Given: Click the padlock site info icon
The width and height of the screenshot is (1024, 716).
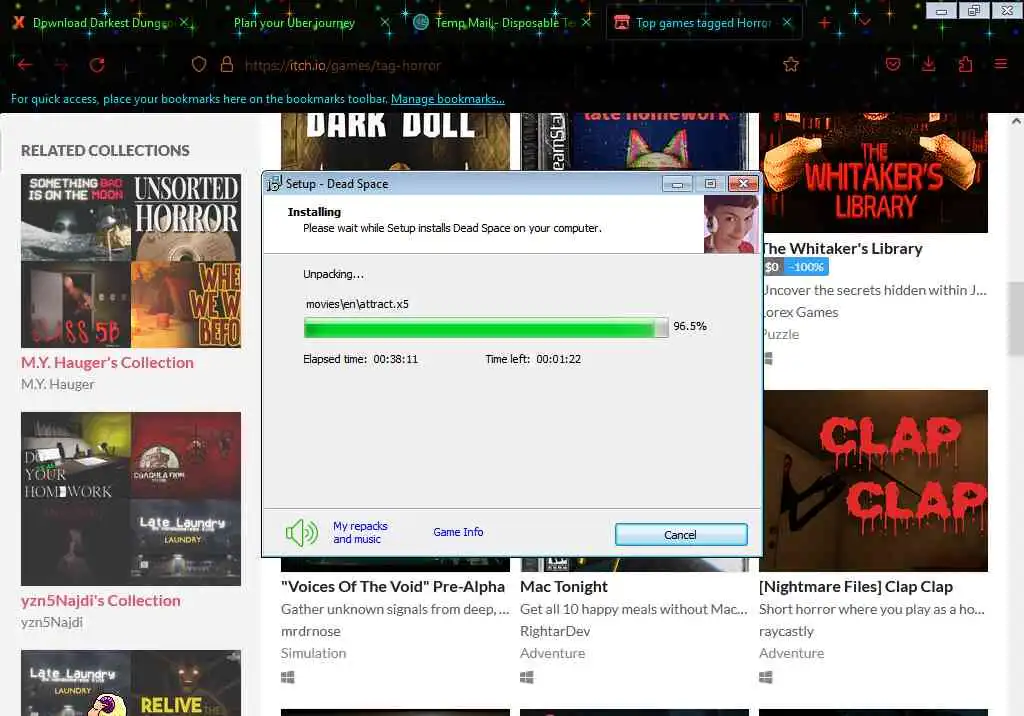Looking at the screenshot, I should tap(227, 64).
